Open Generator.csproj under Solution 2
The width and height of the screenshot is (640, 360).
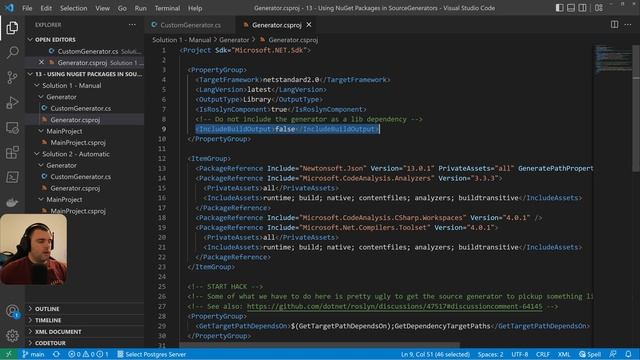(x=85, y=188)
